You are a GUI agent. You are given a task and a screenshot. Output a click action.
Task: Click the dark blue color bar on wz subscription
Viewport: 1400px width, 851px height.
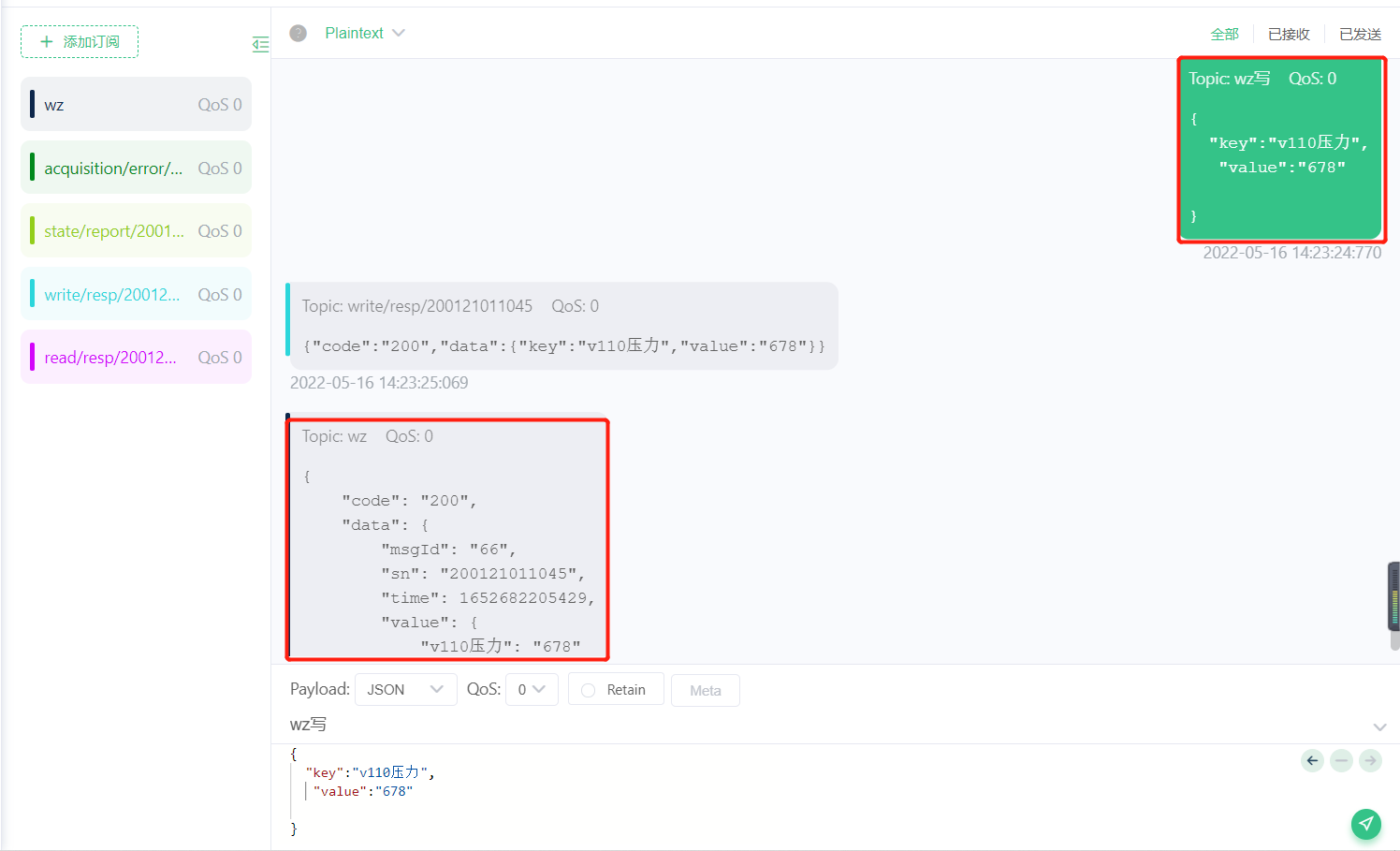pos(32,104)
